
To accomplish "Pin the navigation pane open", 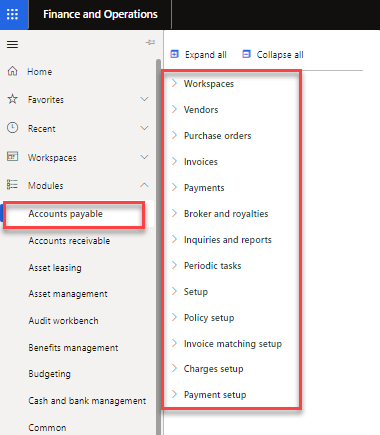I will click(x=150, y=43).
